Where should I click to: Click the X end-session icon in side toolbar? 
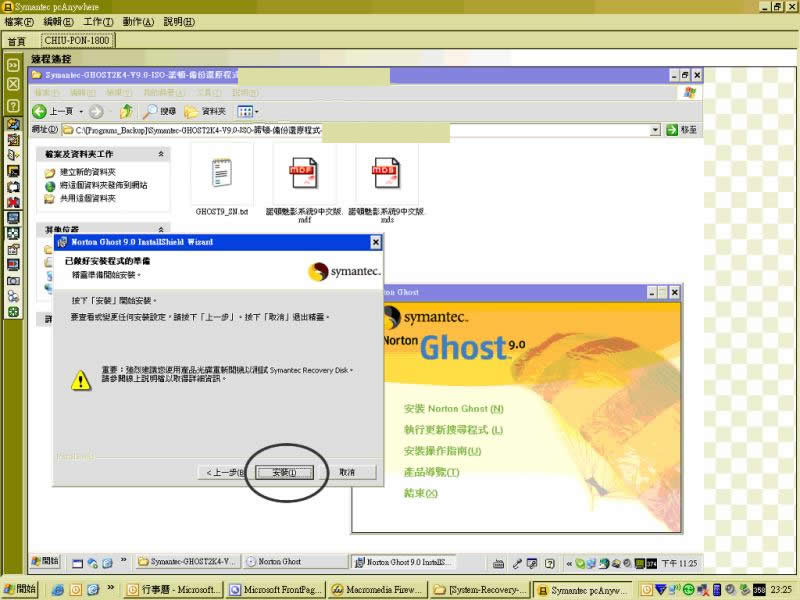(x=13, y=84)
